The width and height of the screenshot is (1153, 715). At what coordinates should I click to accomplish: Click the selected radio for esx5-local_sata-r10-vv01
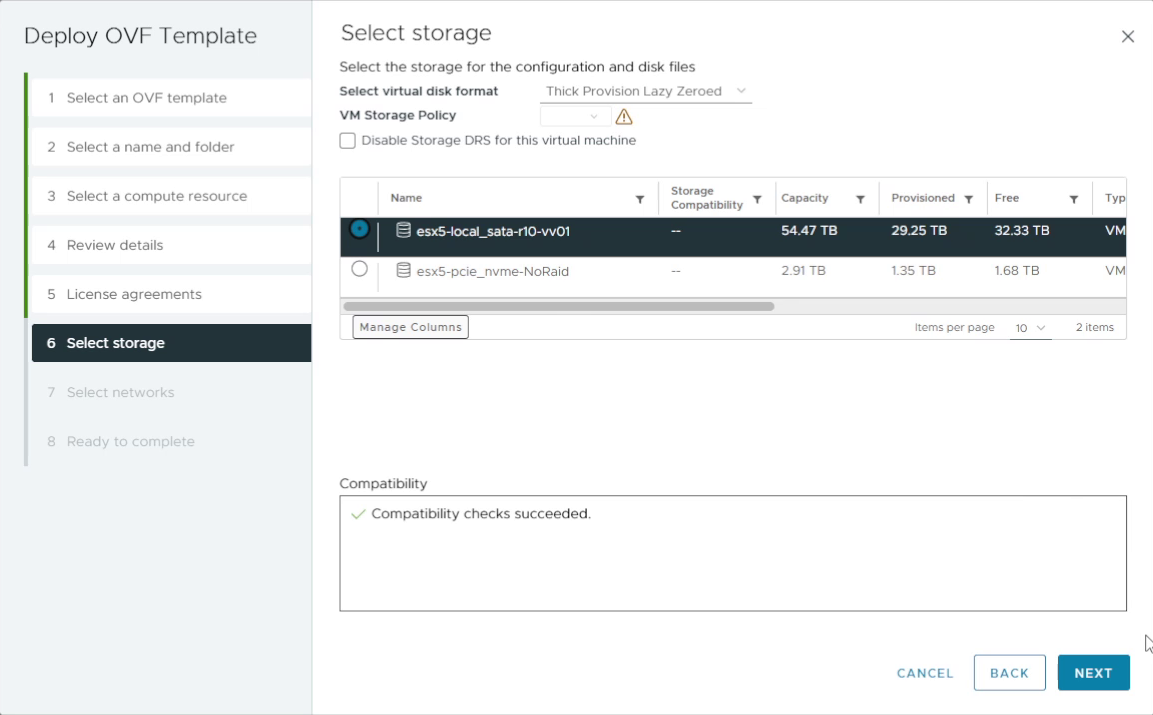[359, 231]
